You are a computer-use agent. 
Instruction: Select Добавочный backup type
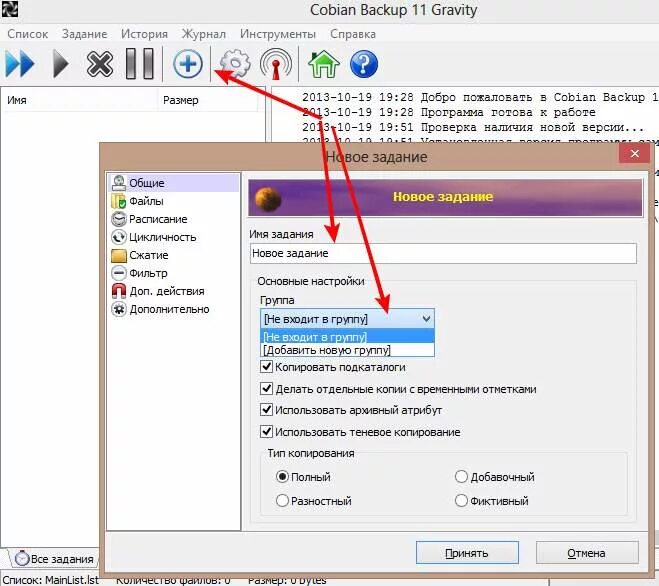point(461,477)
